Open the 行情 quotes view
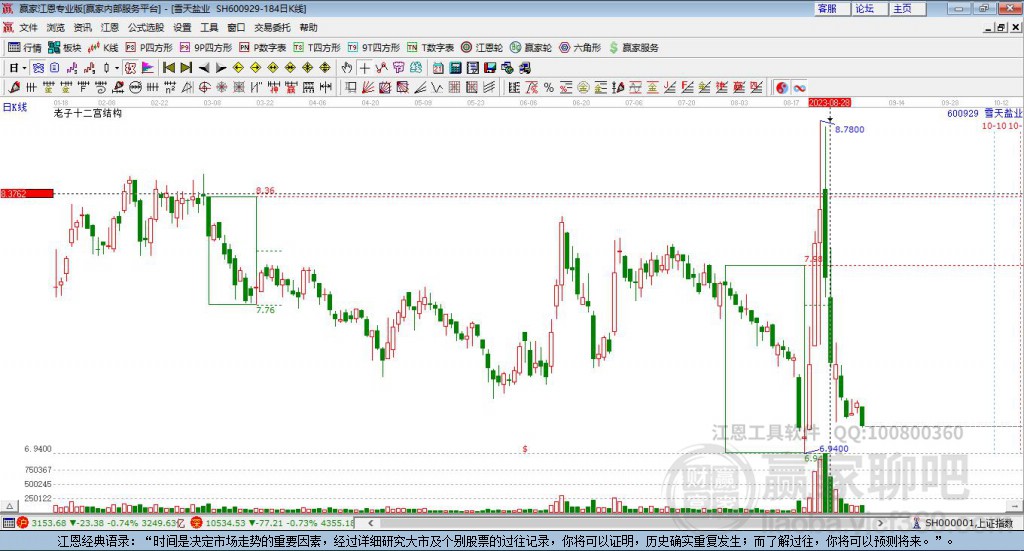 [24, 48]
